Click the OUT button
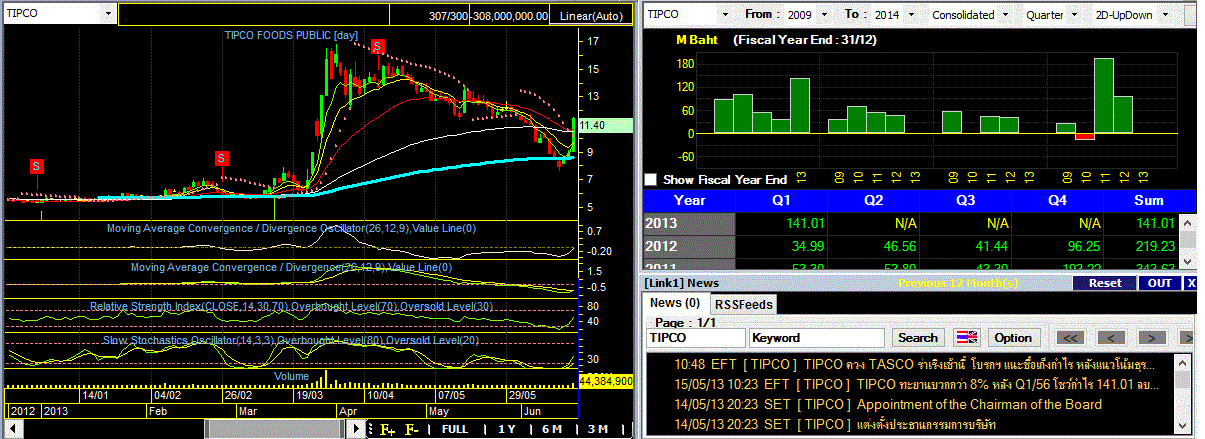This screenshot has height=439, width=1205. pos(1159,283)
